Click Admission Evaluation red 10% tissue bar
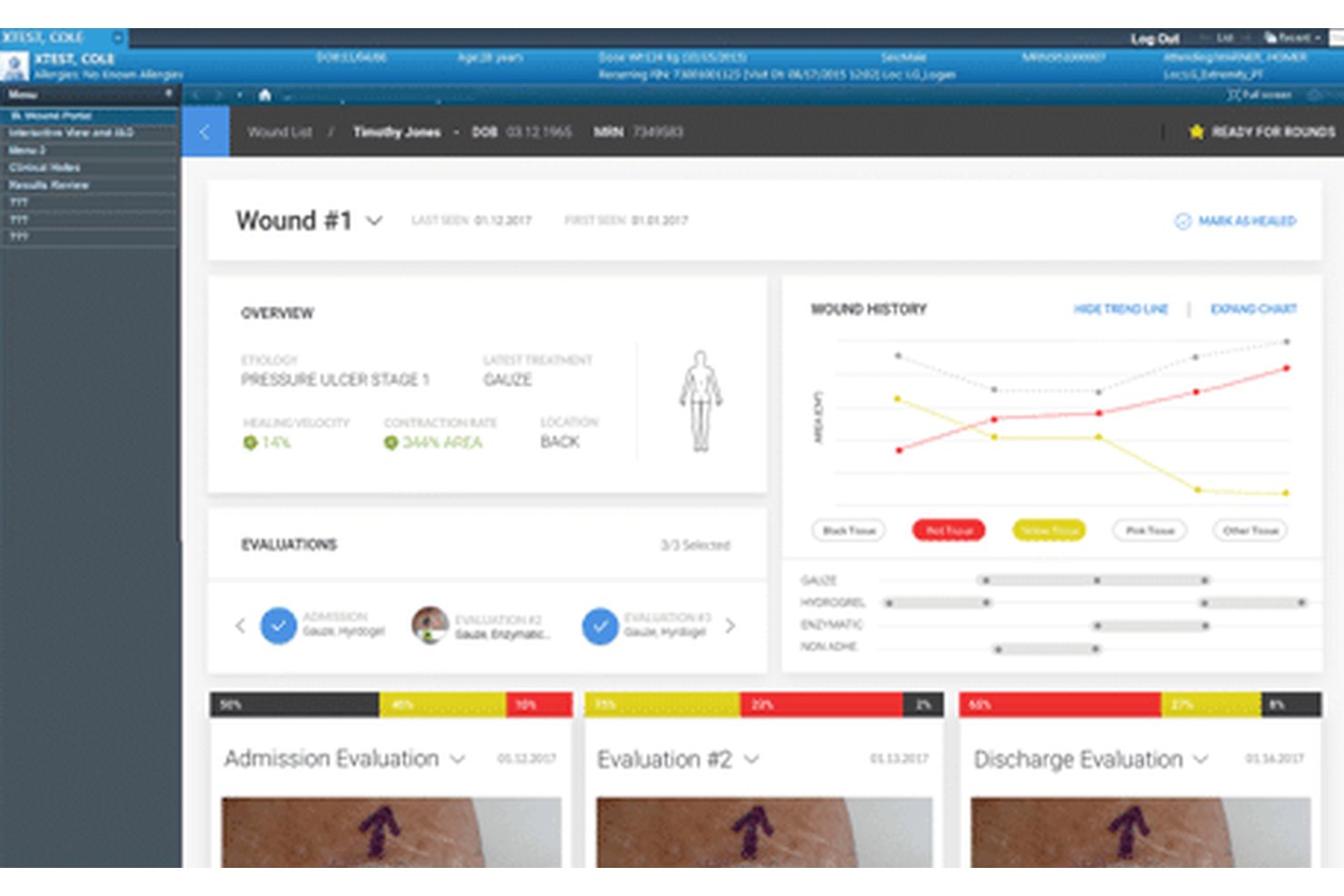The height and width of the screenshot is (896, 1344). point(539,704)
